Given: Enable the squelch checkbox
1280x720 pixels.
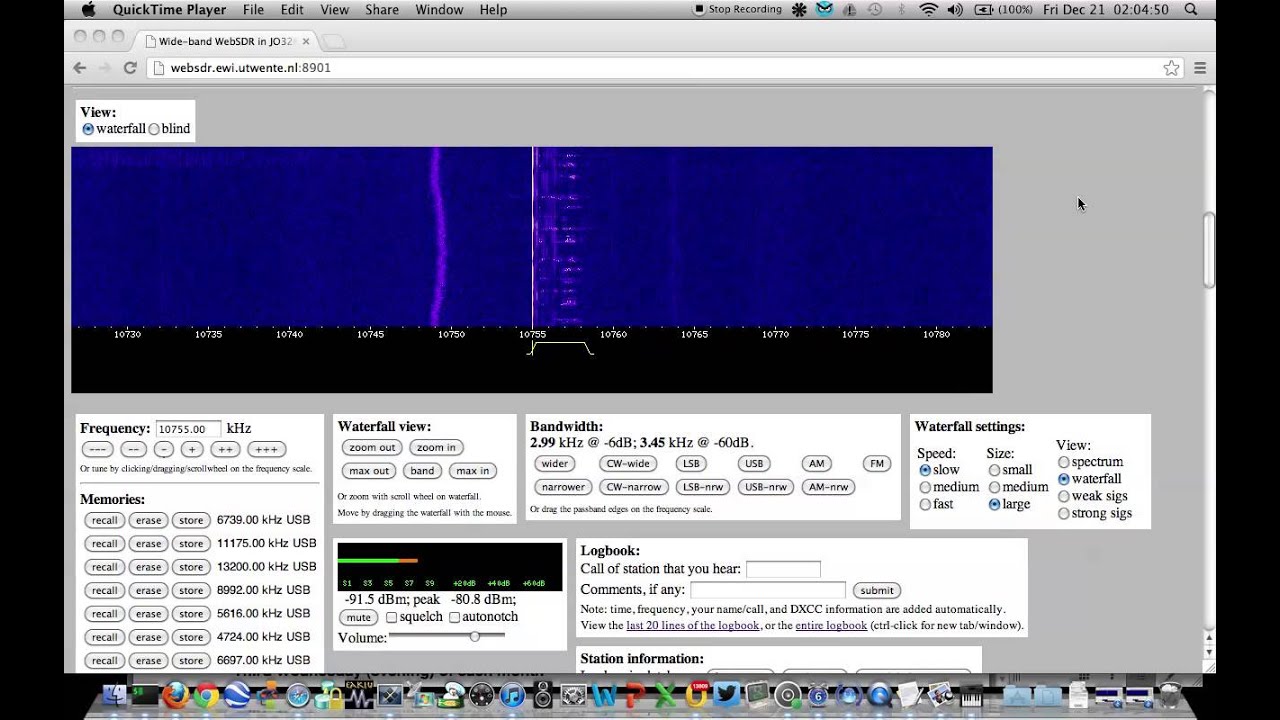Looking at the screenshot, I should 391,617.
